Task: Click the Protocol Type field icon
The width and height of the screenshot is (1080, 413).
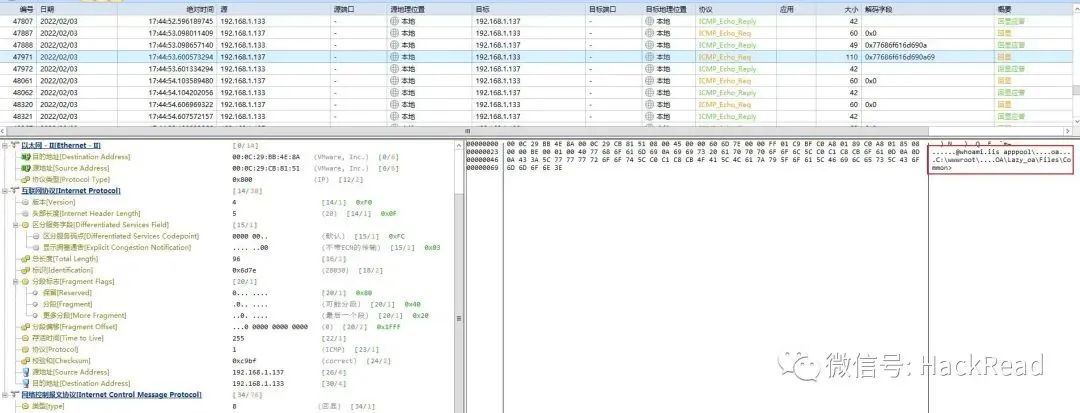Action: (25, 180)
